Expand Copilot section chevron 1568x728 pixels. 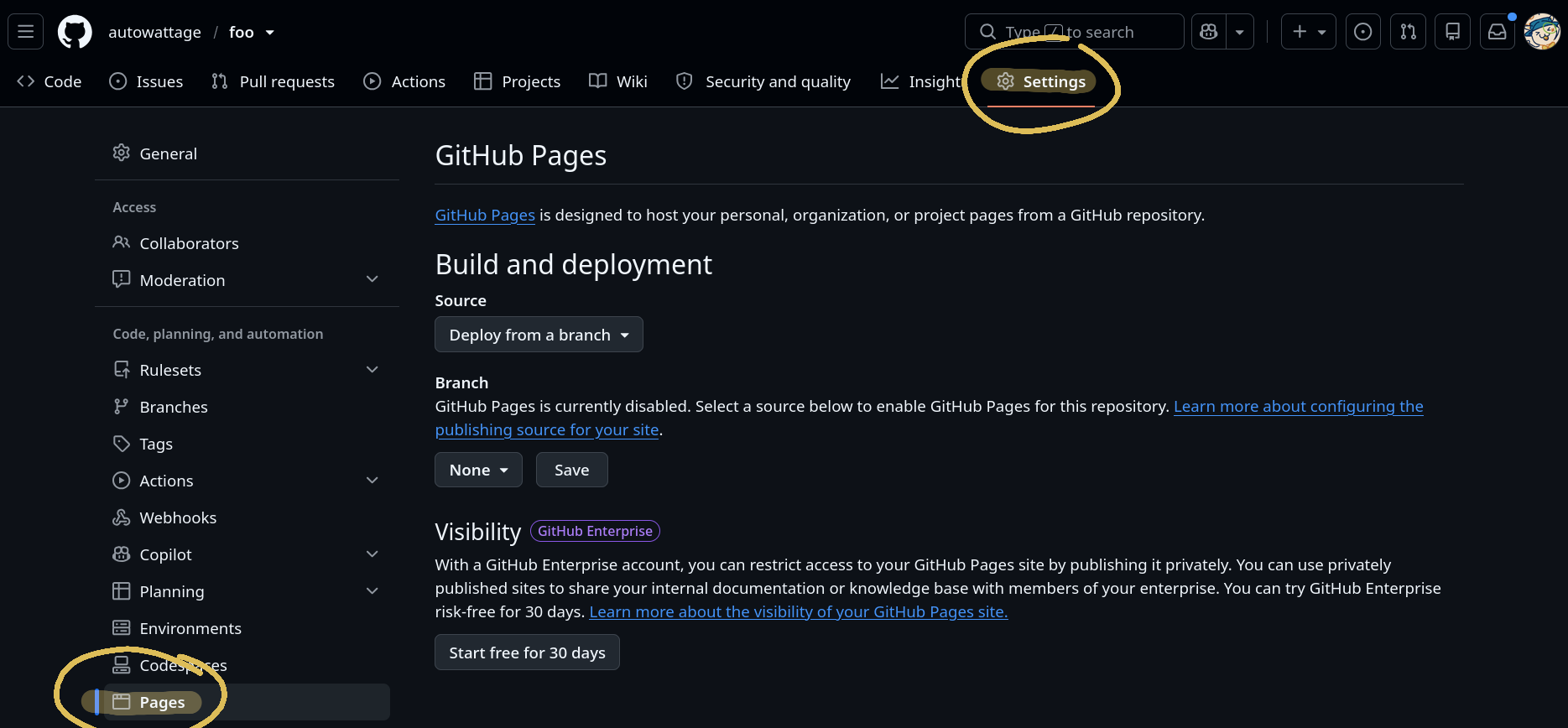pyautogui.click(x=372, y=554)
